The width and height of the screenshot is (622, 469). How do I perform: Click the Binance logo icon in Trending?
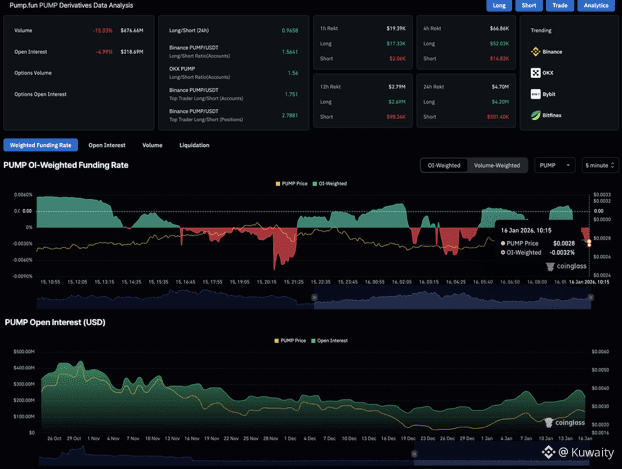[x=536, y=51]
